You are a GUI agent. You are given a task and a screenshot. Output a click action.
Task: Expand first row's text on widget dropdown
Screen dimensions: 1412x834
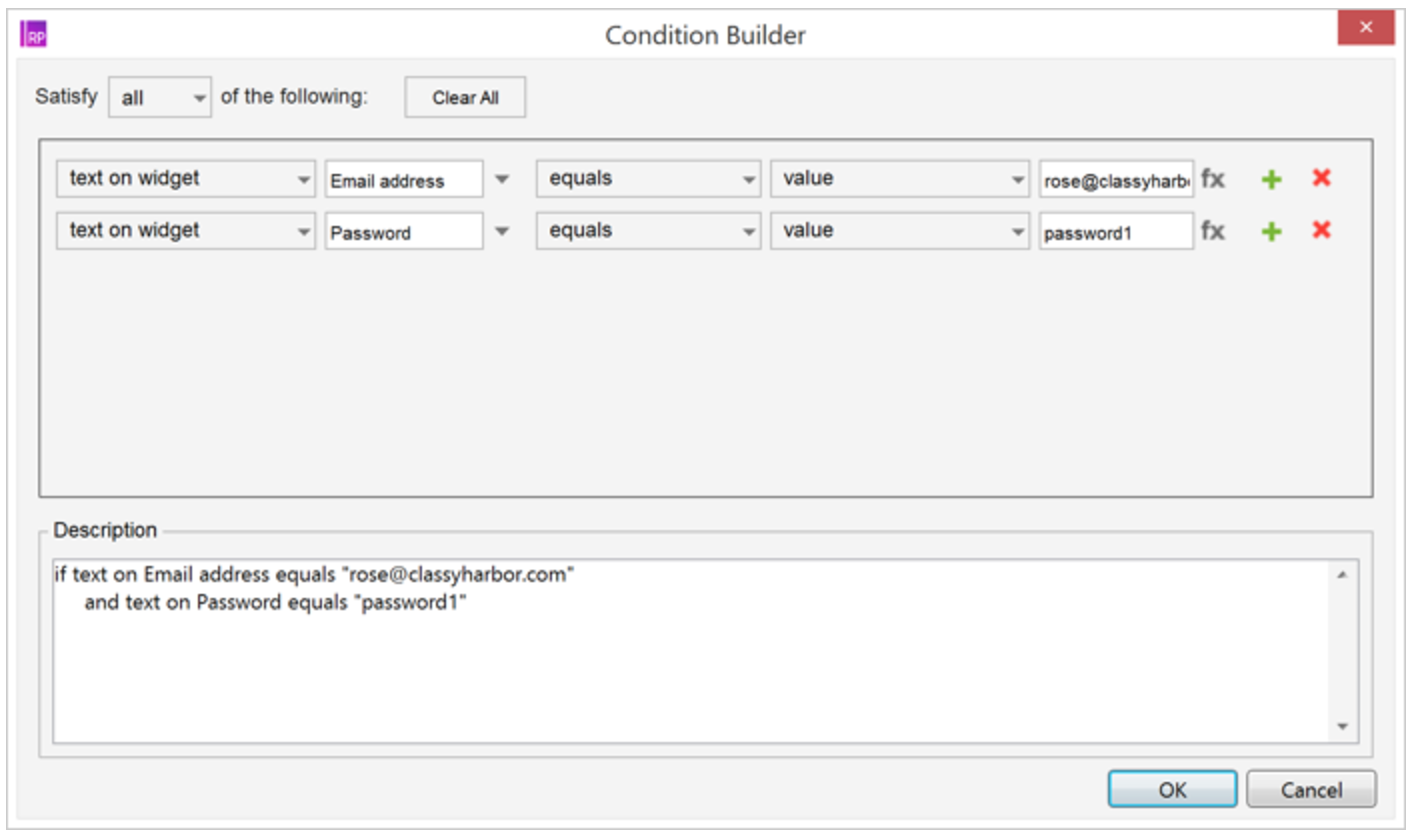(186, 179)
